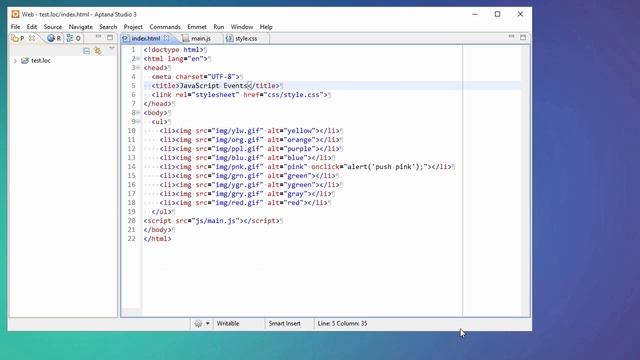Open the Window menu
This screenshot has height=360, width=640.
click(x=242, y=27)
